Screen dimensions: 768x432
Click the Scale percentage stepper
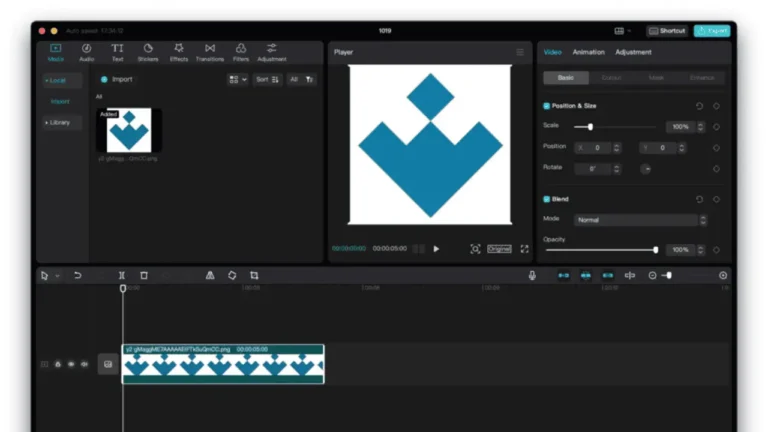point(701,127)
